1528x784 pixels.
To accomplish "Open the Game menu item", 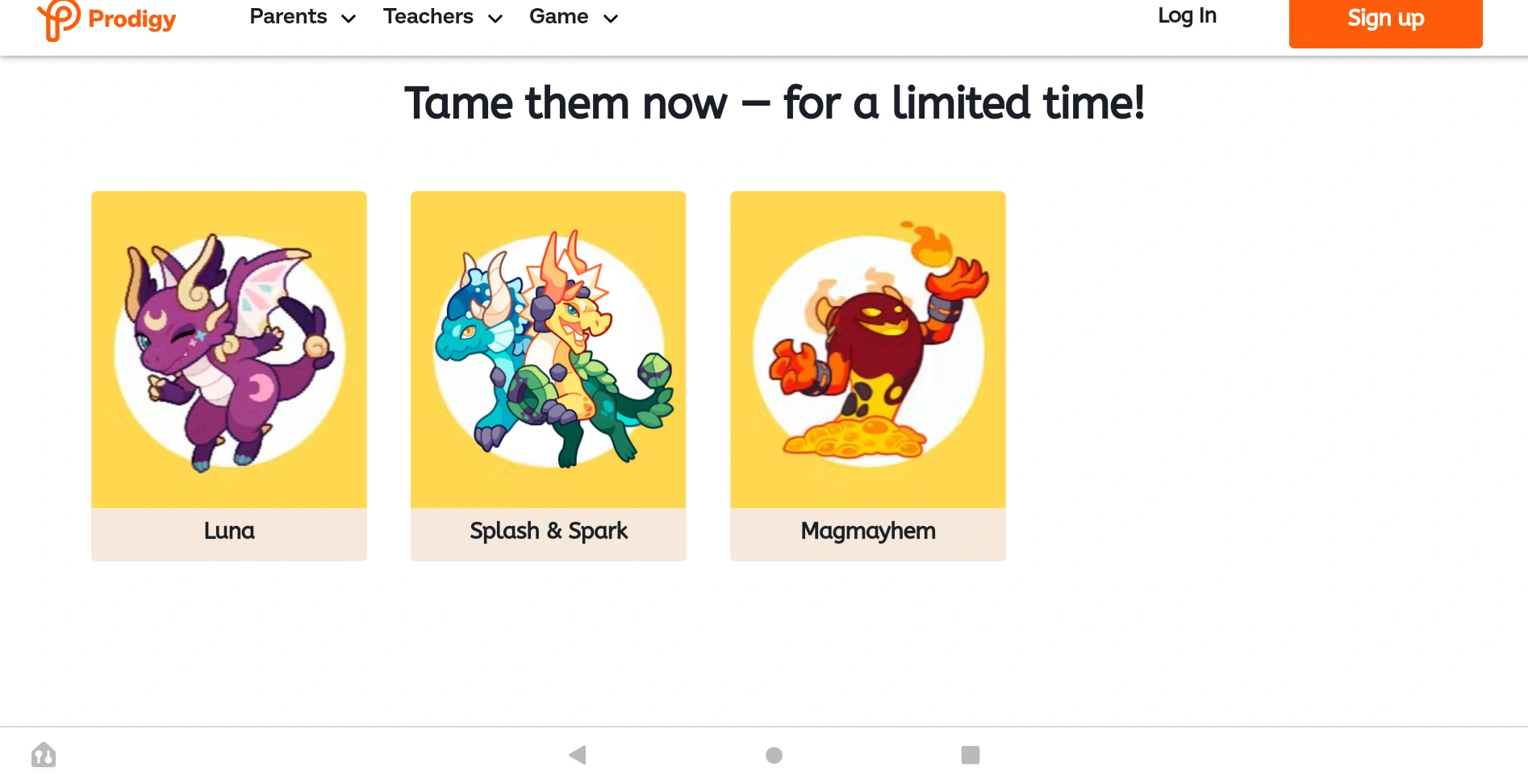I will click(558, 17).
